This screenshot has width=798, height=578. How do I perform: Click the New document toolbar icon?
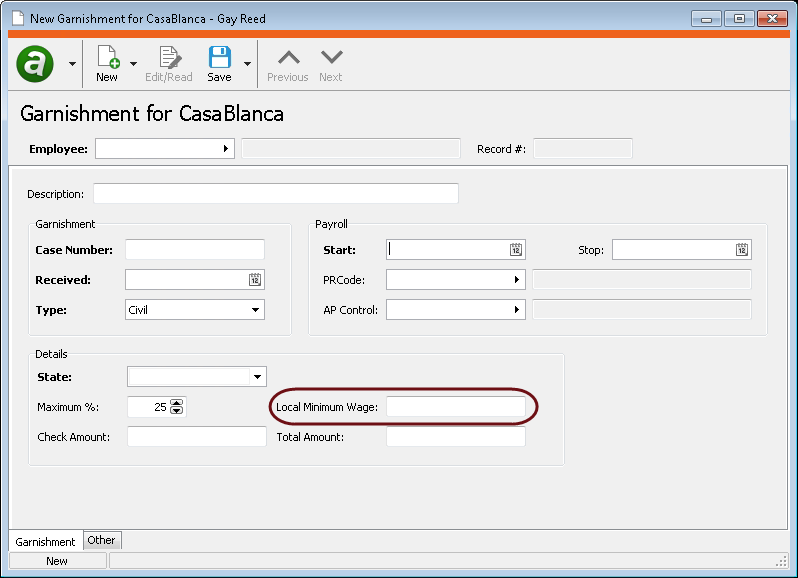point(107,58)
